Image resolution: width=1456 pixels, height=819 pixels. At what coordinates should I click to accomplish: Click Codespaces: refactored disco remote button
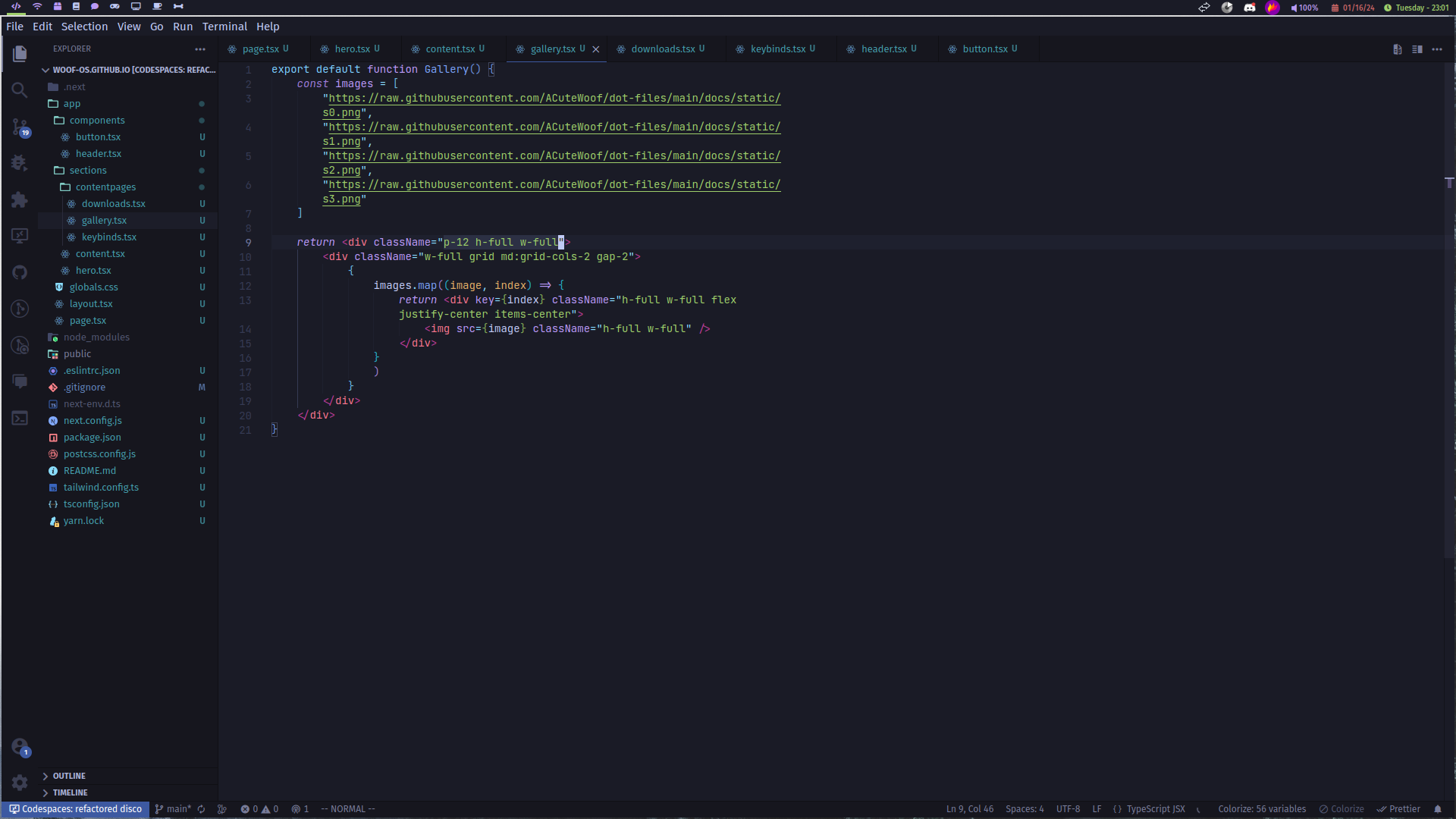coord(75,809)
